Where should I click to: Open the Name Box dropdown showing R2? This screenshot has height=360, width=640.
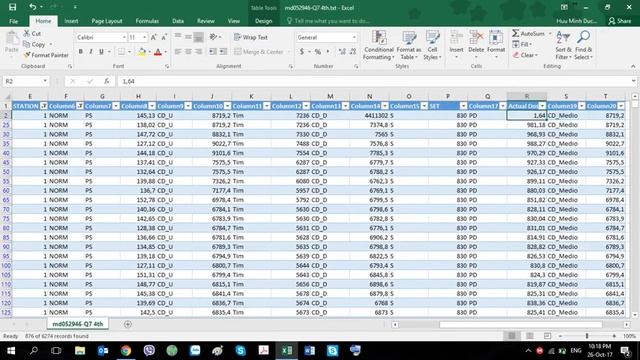pyautogui.click(x=45, y=81)
